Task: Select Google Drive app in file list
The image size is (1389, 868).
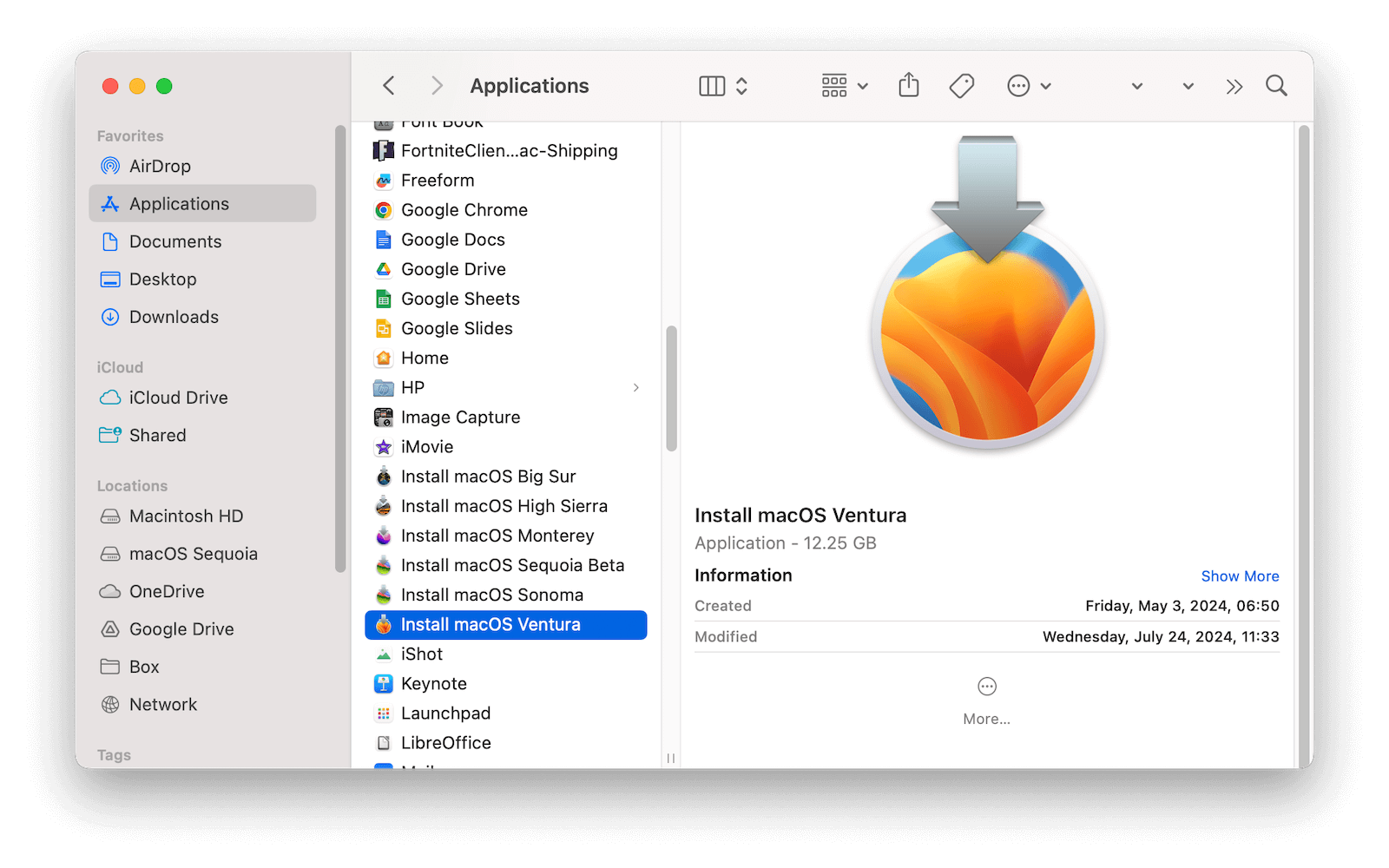Action: 506,269
